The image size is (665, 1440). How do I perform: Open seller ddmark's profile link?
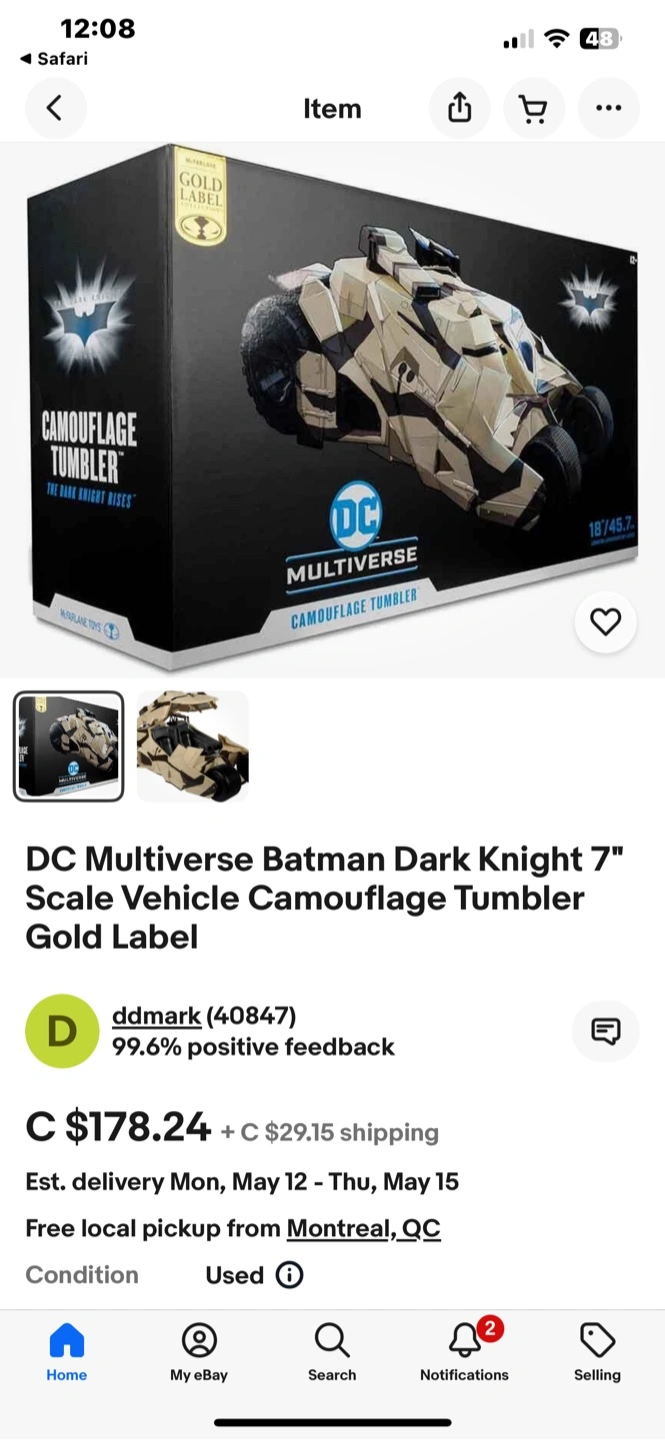point(156,1016)
